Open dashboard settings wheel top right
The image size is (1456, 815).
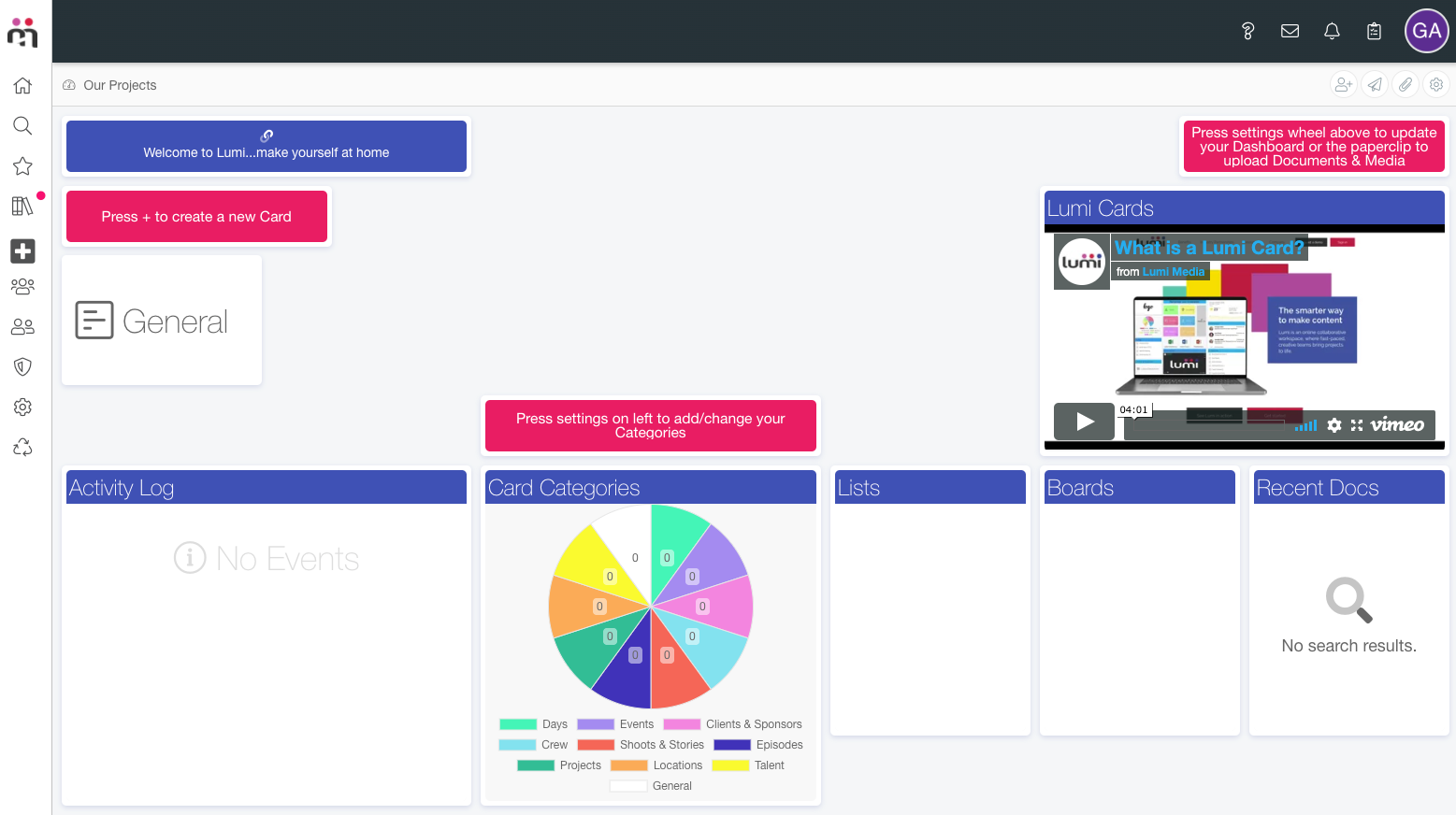(1436, 84)
